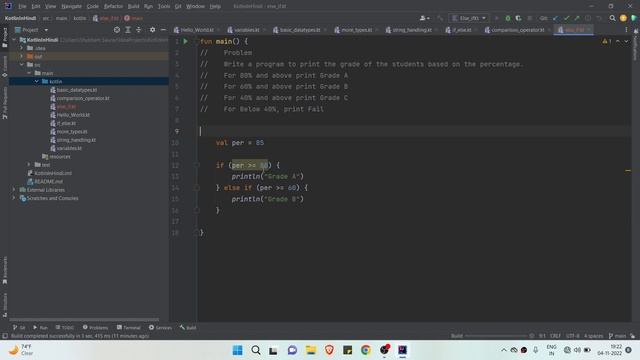640x360 pixels.
Task: Expand Scratches and Consoles node
Action: 15,198
